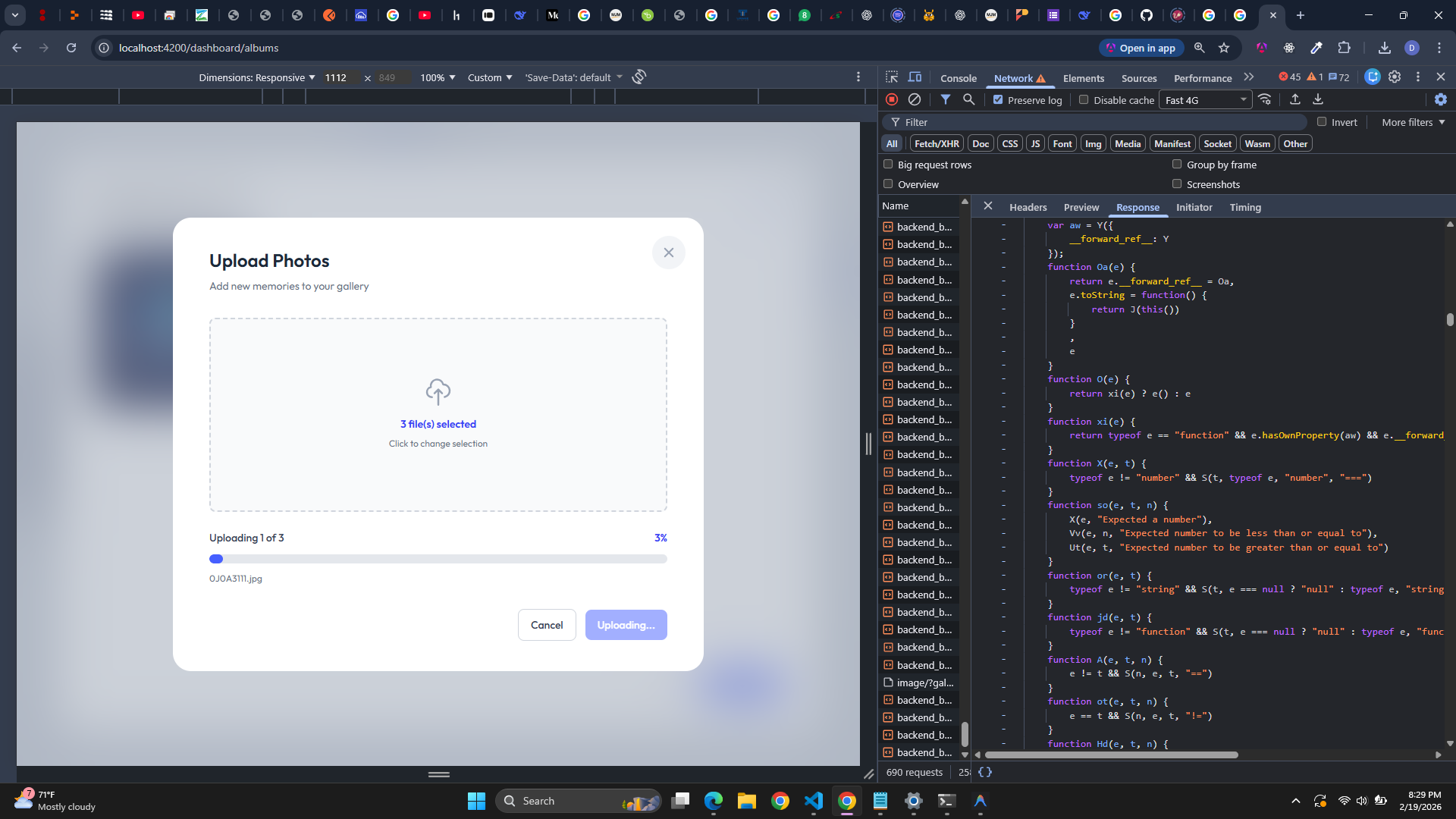Click the network filter funnel icon
1456x819 pixels.
pos(946,99)
